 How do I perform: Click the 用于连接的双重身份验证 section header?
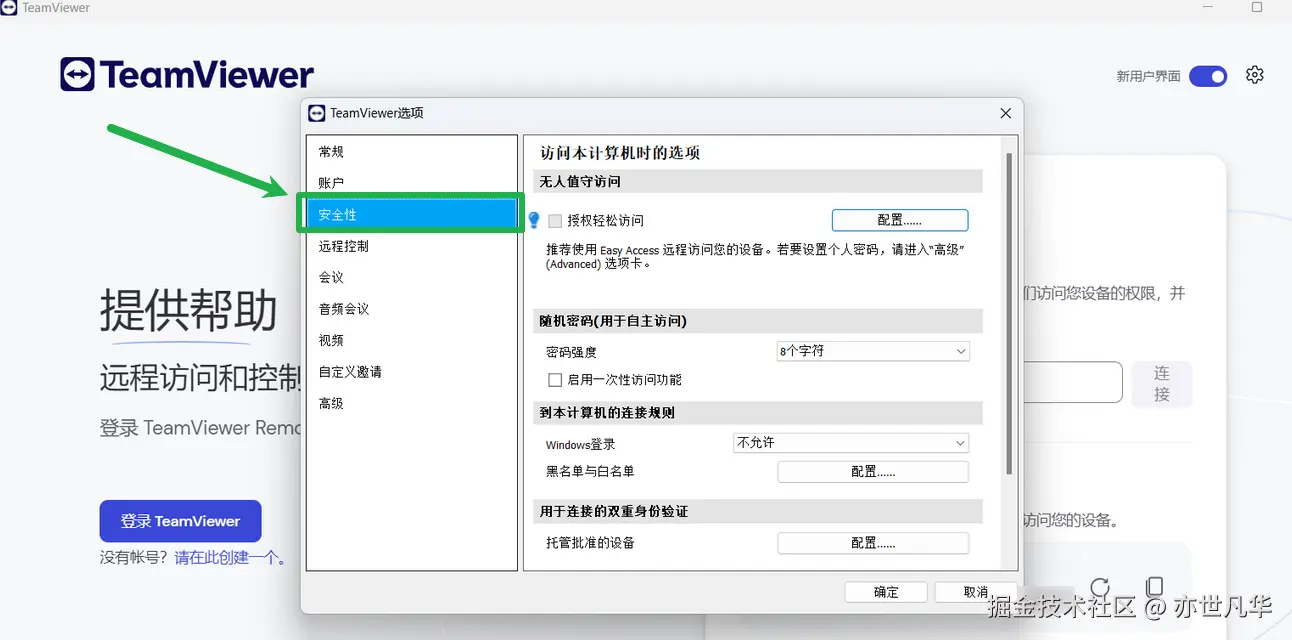[760, 511]
